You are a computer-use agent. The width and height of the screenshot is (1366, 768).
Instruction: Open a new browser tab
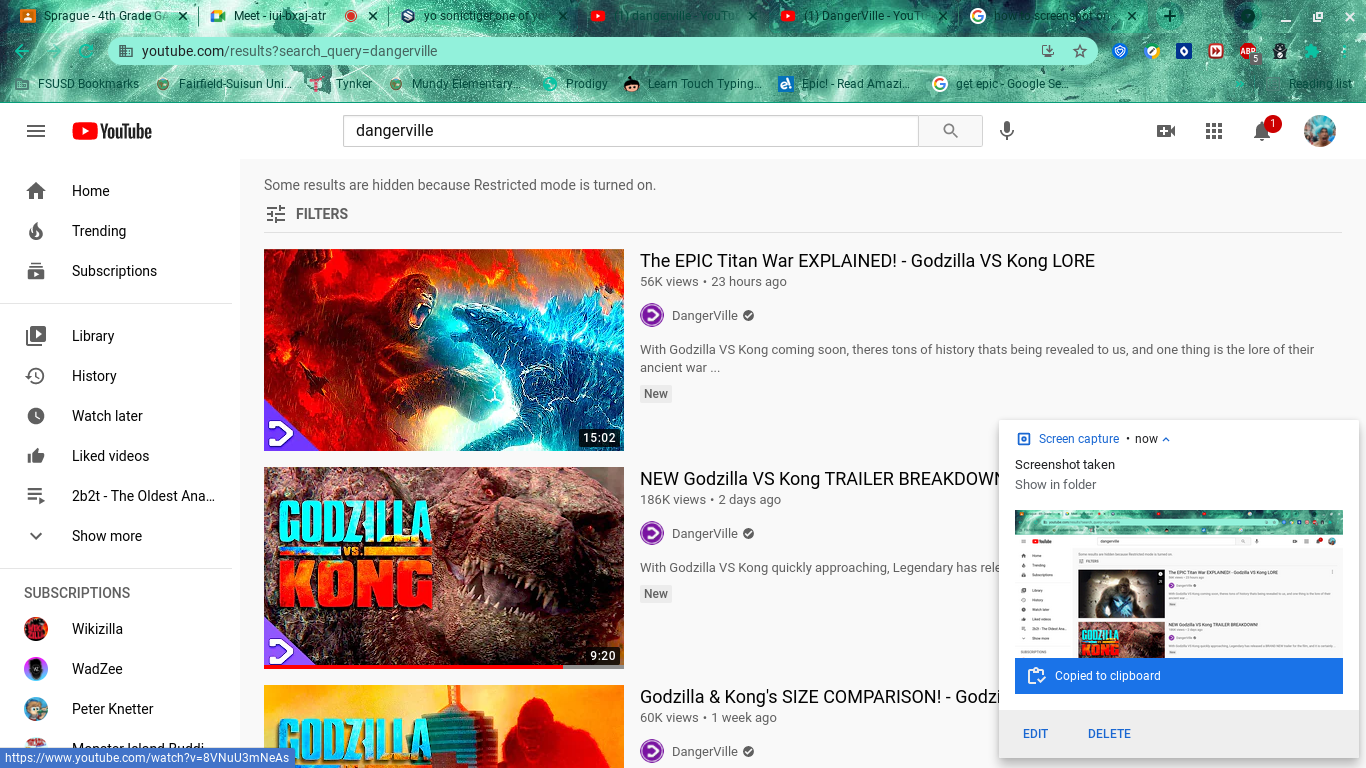click(1170, 16)
